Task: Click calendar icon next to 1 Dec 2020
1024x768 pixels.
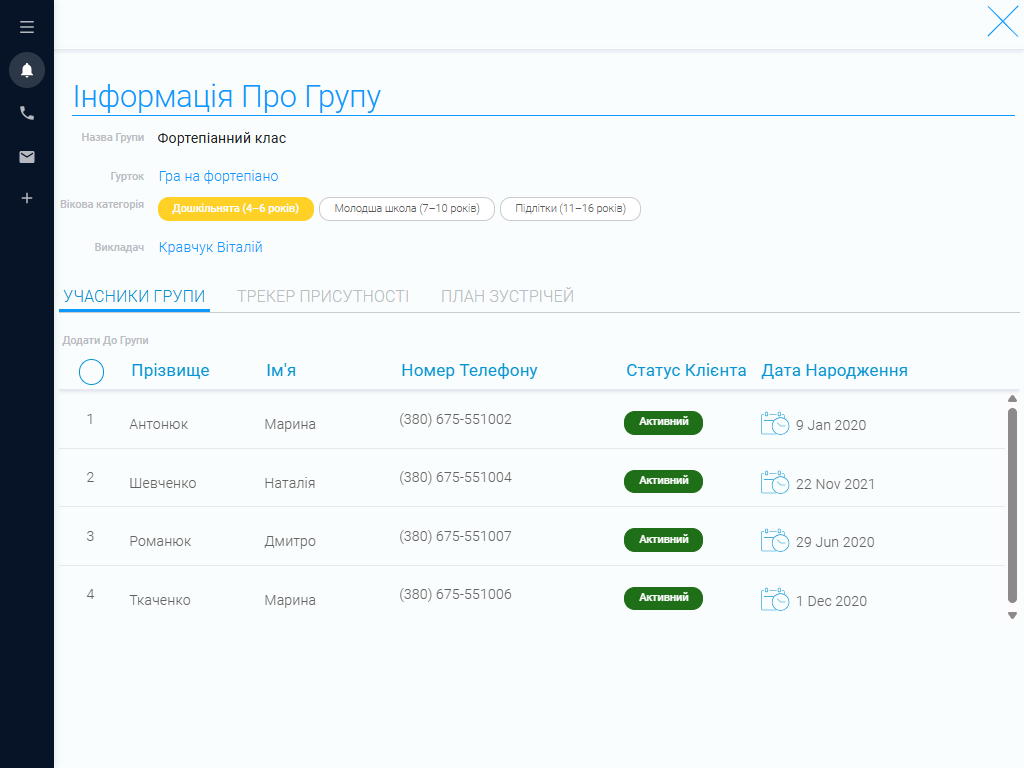Action: pyautogui.click(x=775, y=600)
